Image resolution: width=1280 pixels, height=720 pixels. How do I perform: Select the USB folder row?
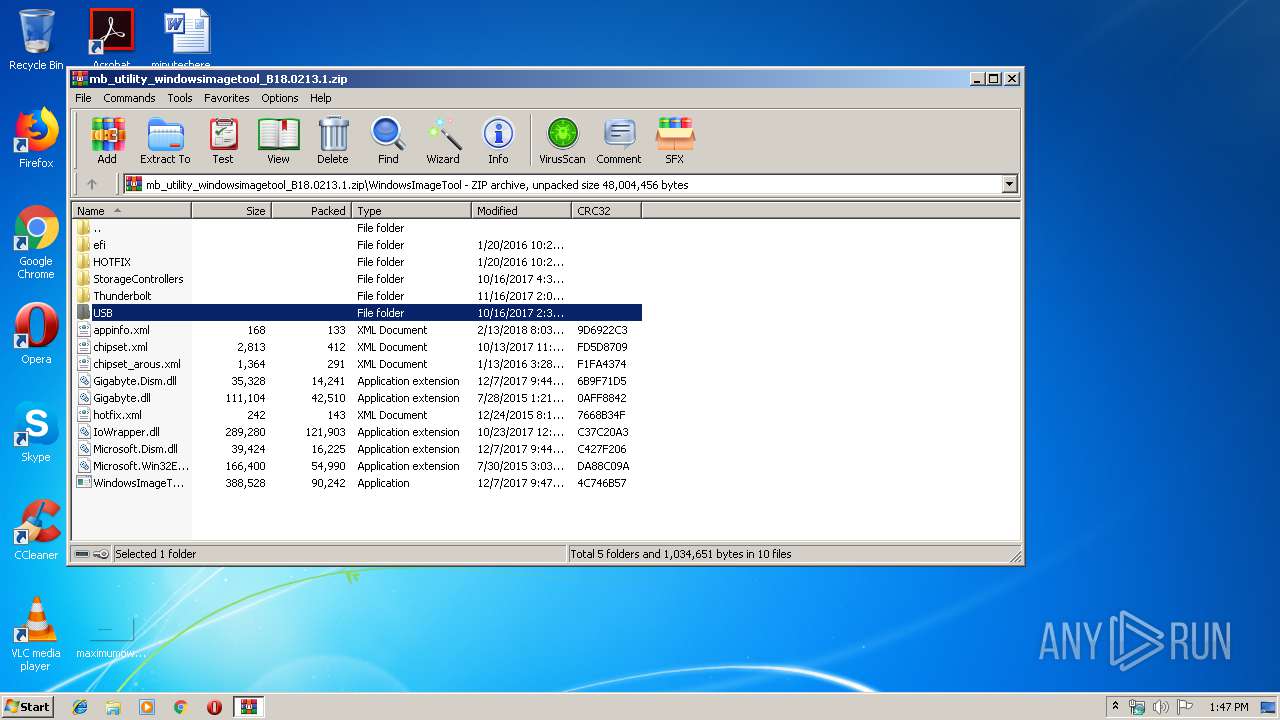[357, 313]
